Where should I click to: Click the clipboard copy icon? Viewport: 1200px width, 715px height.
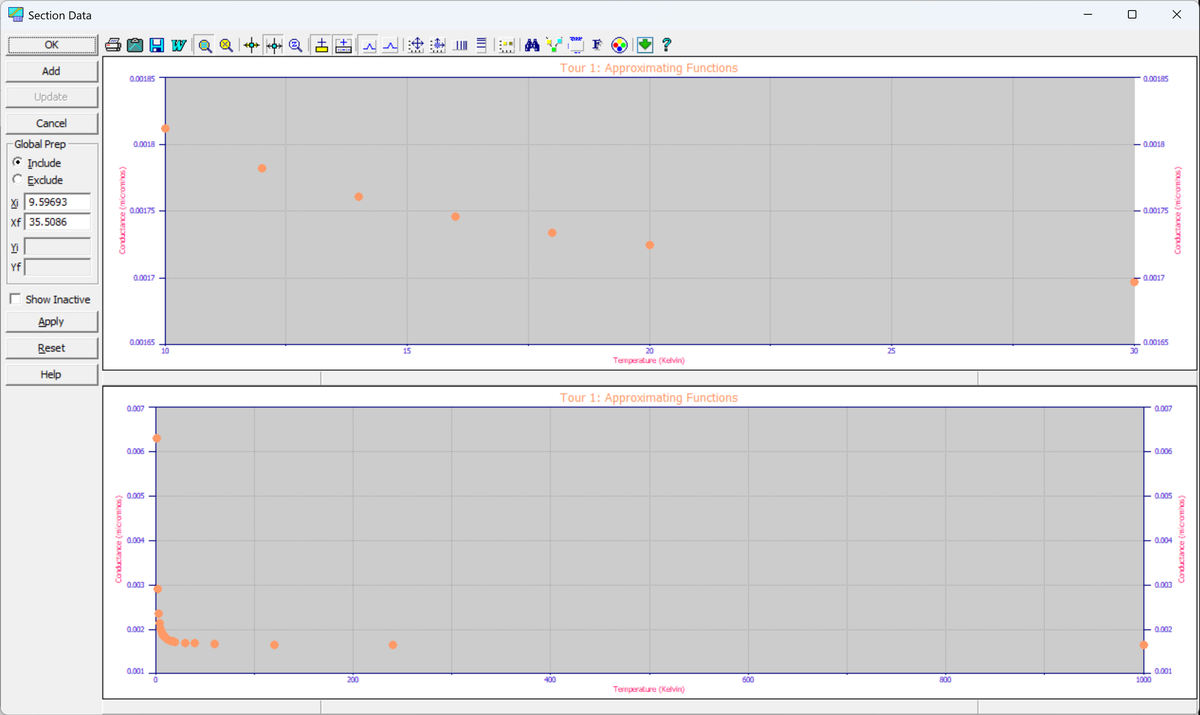point(135,45)
